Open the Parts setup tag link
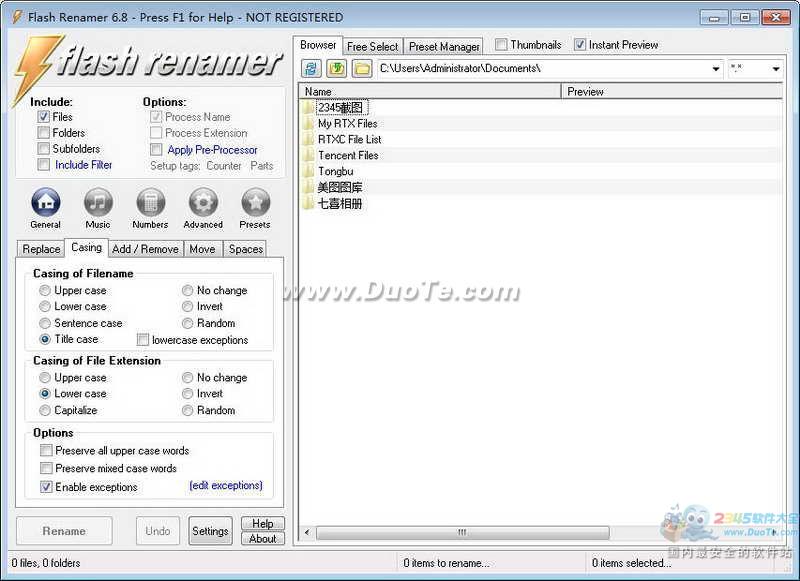The width and height of the screenshot is (800, 581). (262, 166)
